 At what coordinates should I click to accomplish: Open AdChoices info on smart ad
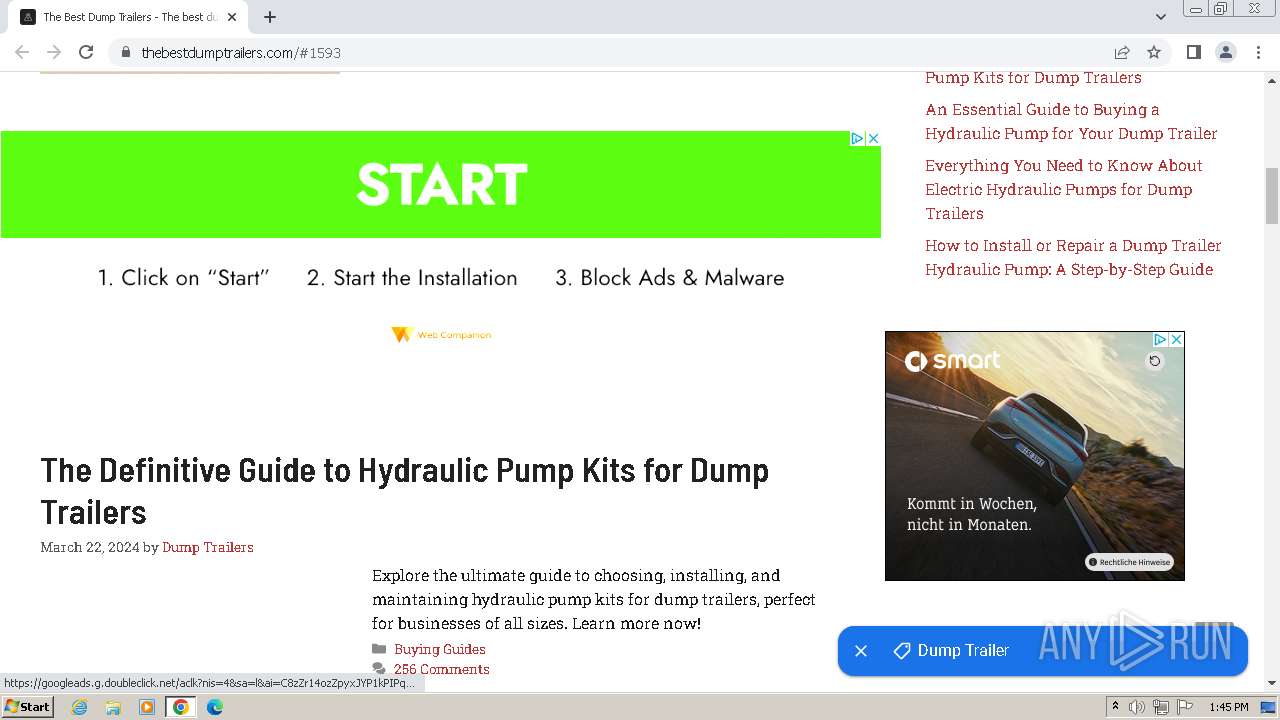[x=1161, y=340]
